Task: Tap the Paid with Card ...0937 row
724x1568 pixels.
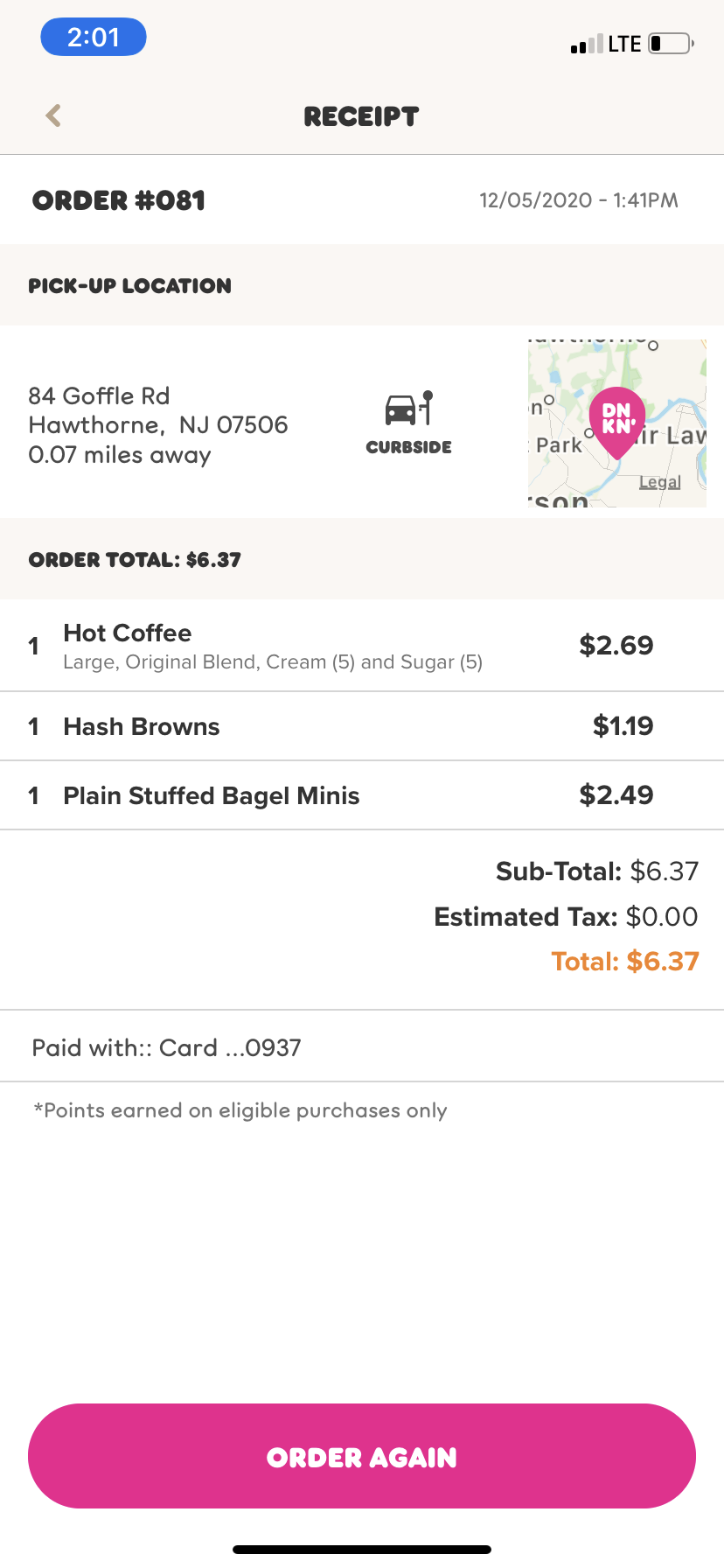Action: pos(167,1047)
